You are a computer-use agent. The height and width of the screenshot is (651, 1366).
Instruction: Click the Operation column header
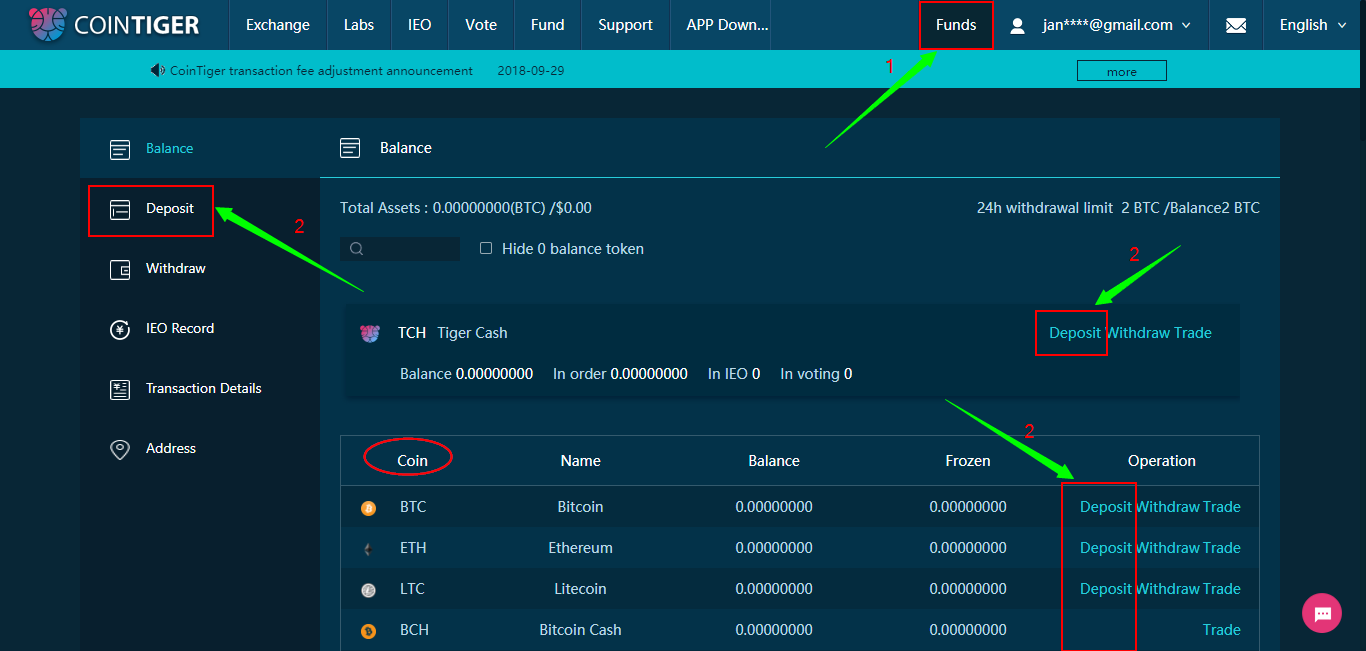click(x=1162, y=461)
